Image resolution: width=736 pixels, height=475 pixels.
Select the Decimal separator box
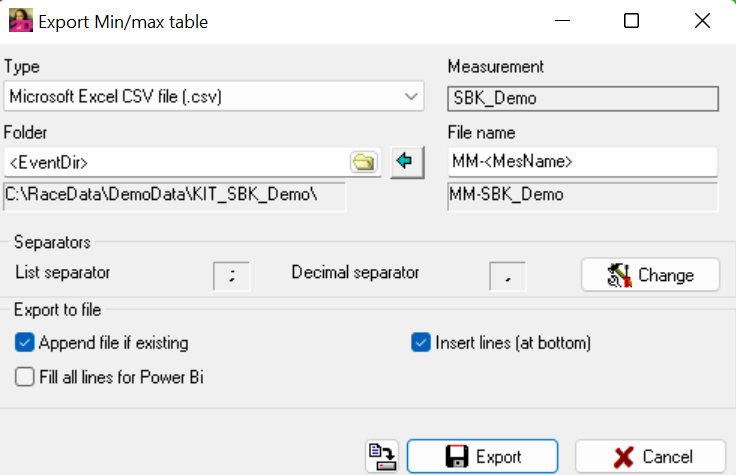507,275
